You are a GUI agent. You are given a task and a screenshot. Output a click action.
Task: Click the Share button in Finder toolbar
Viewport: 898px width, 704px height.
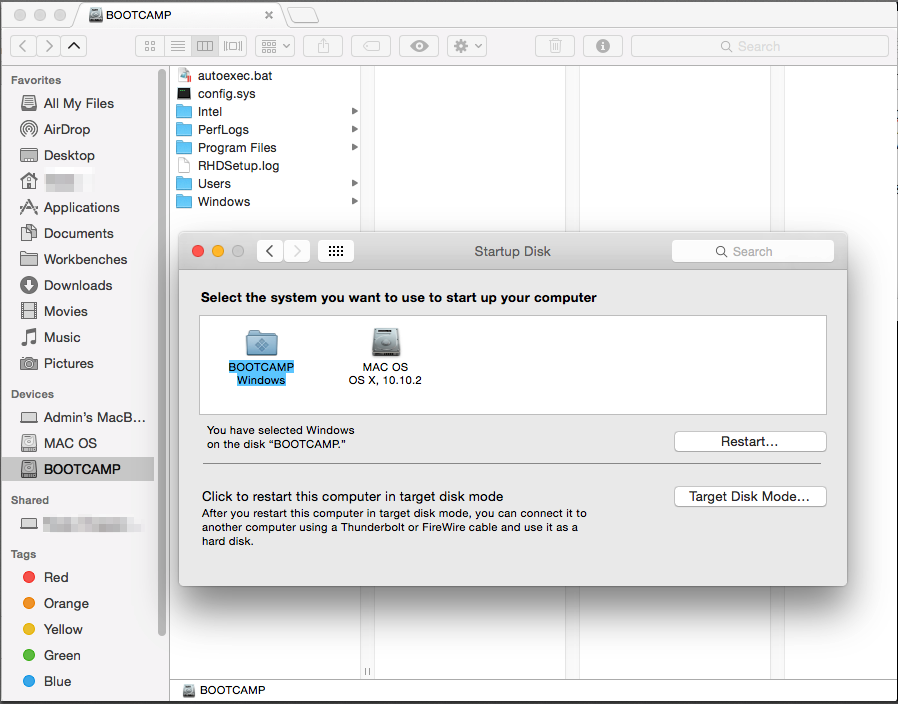point(323,46)
